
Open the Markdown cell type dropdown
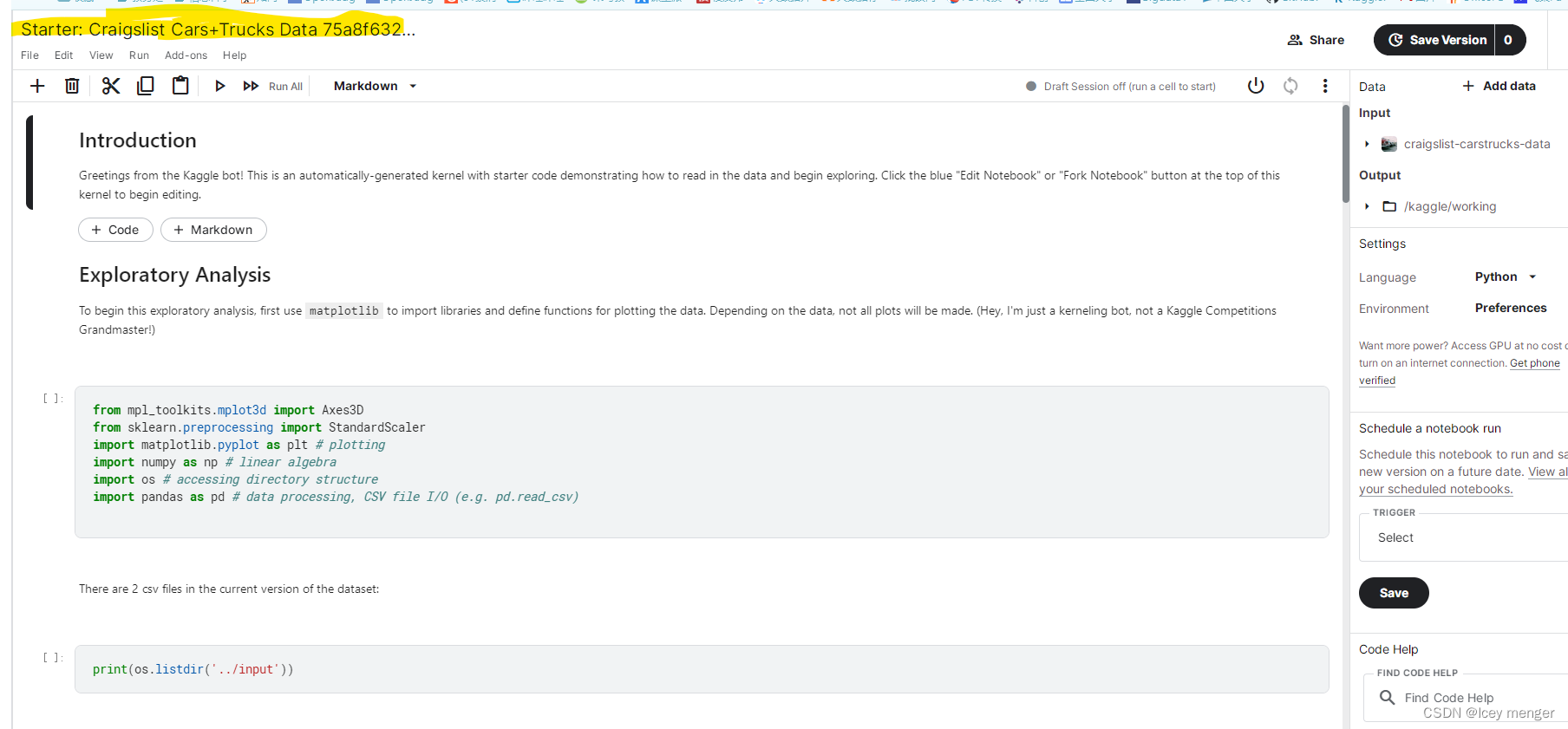[x=375, y=86]
